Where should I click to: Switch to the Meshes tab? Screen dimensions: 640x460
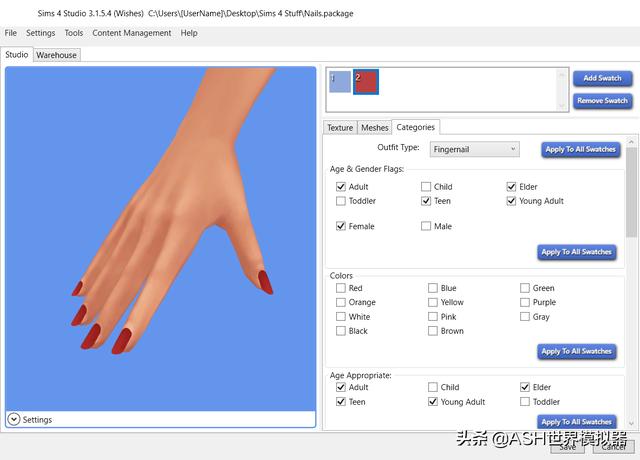374,128
